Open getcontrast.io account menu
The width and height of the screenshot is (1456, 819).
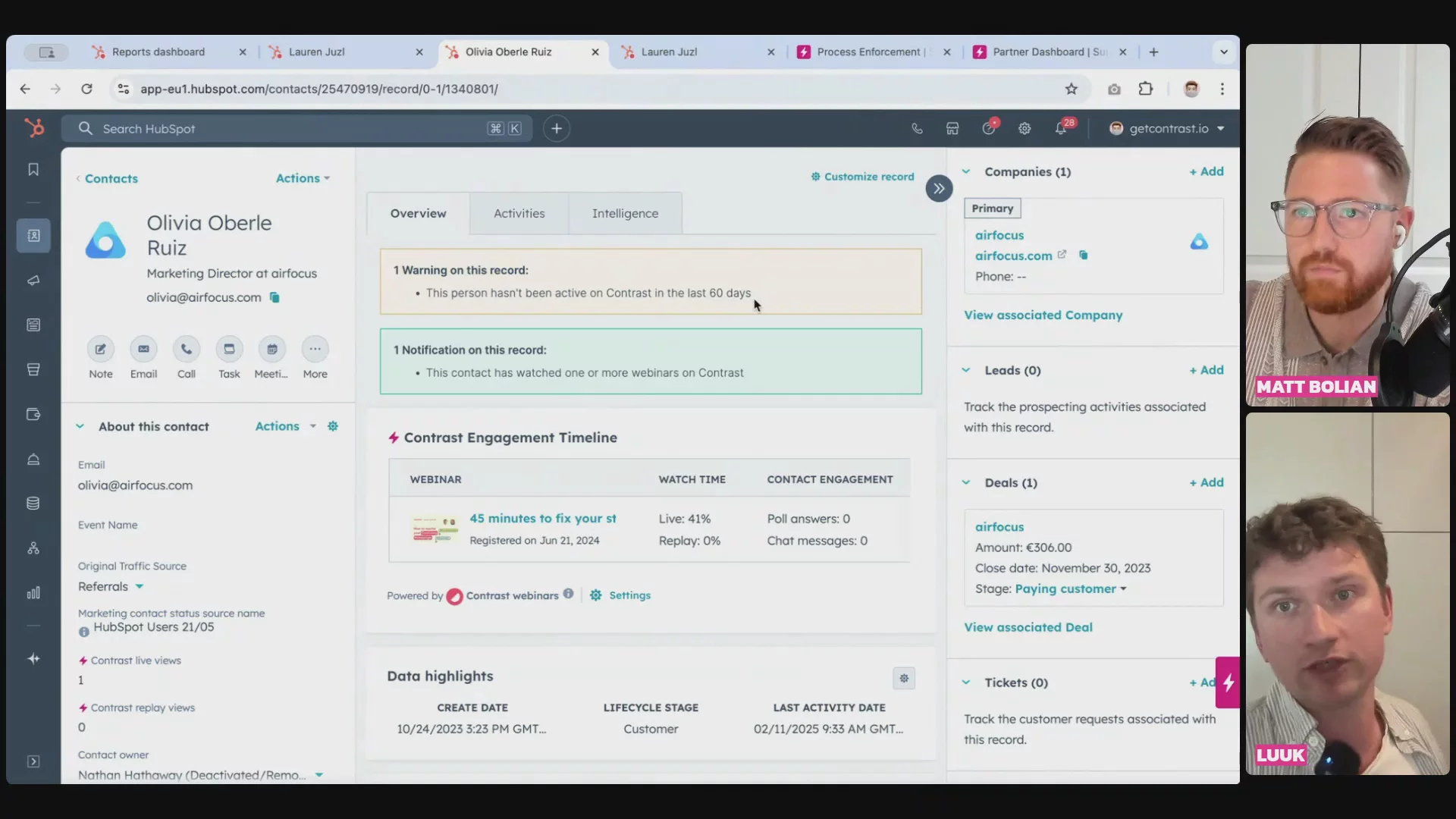coord(1166,129)
